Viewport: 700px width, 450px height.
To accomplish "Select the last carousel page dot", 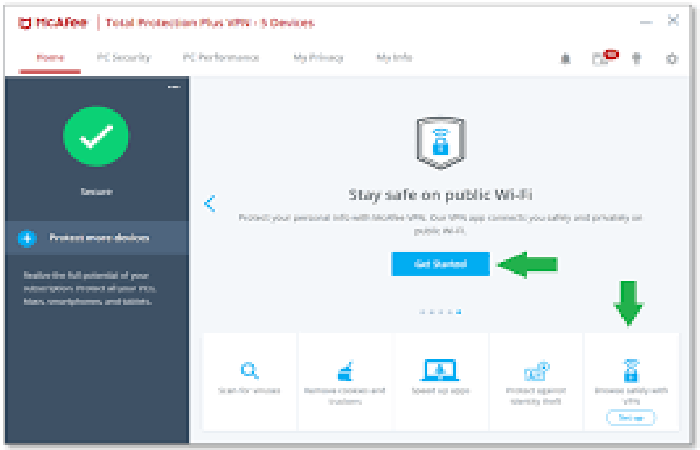I will coord(458,311).
